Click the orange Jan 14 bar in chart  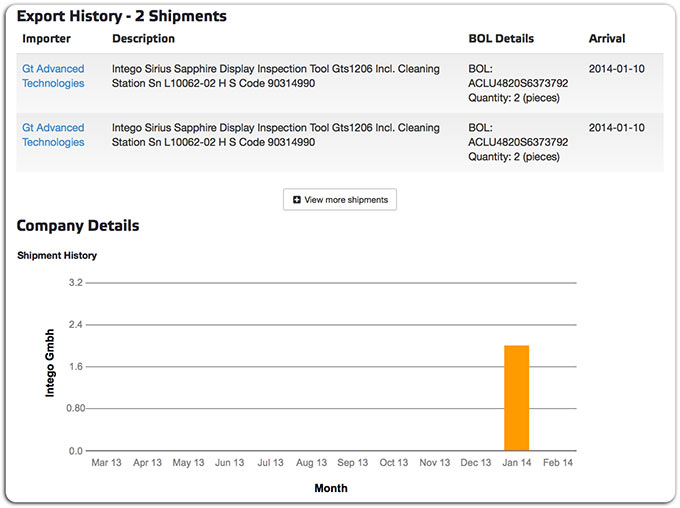[x=517, y=398]
